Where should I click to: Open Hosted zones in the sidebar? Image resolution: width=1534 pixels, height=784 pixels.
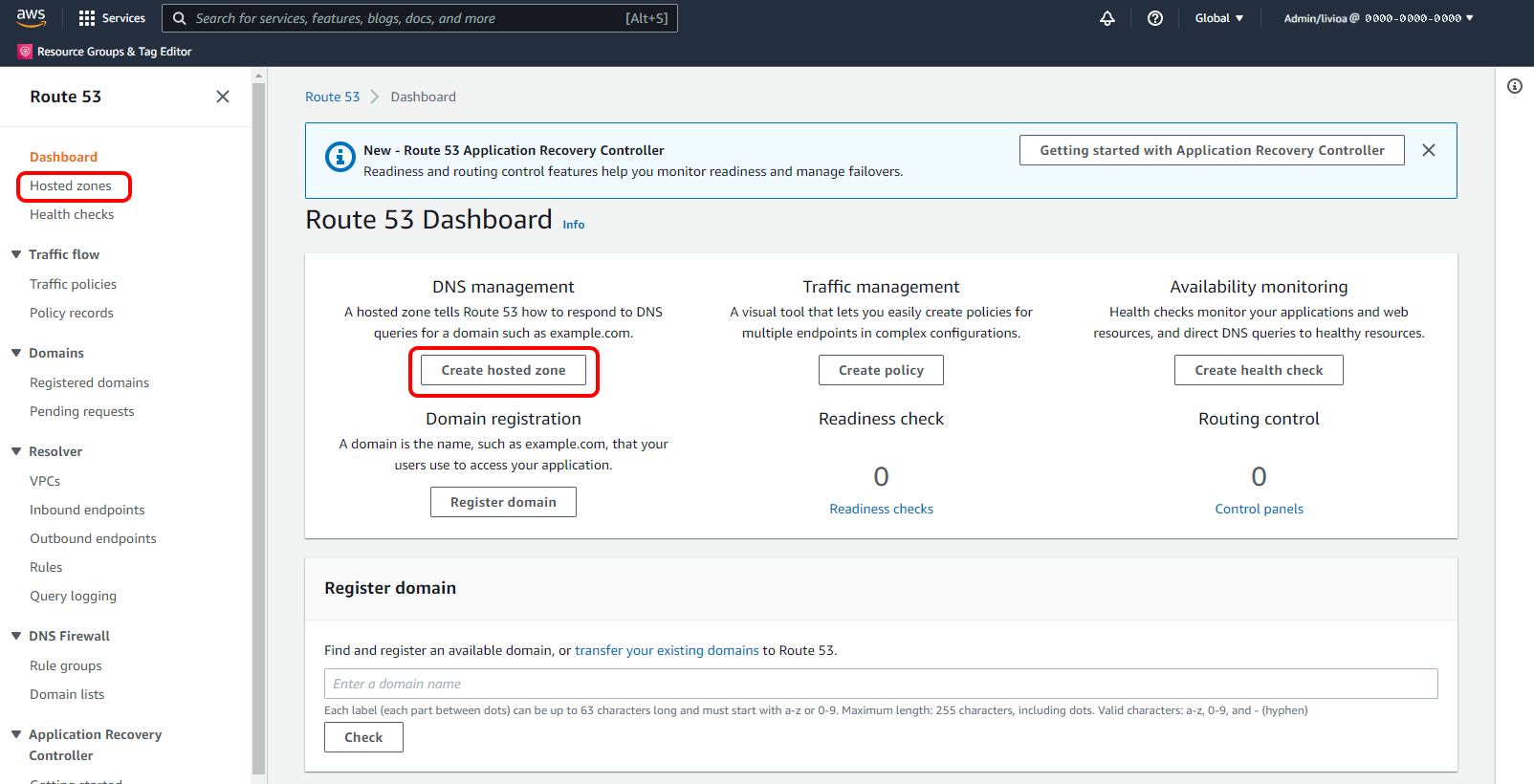[71, 185]
